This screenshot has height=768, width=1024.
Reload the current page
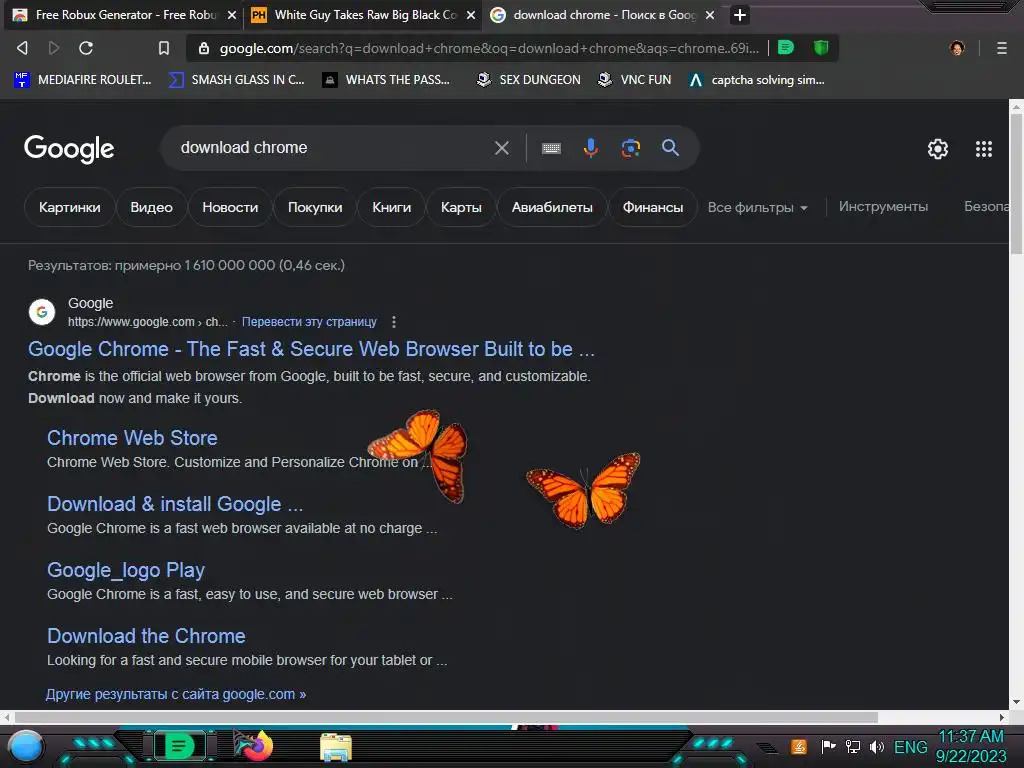[86, 48]
